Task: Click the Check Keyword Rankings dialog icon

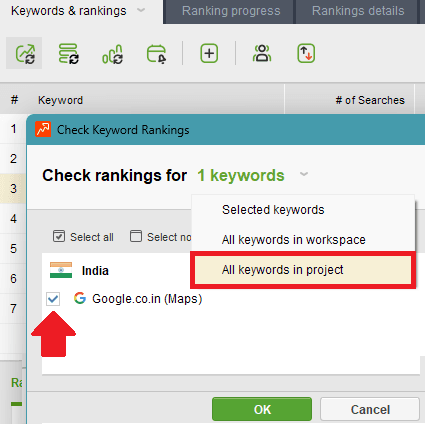Action: 43,129
